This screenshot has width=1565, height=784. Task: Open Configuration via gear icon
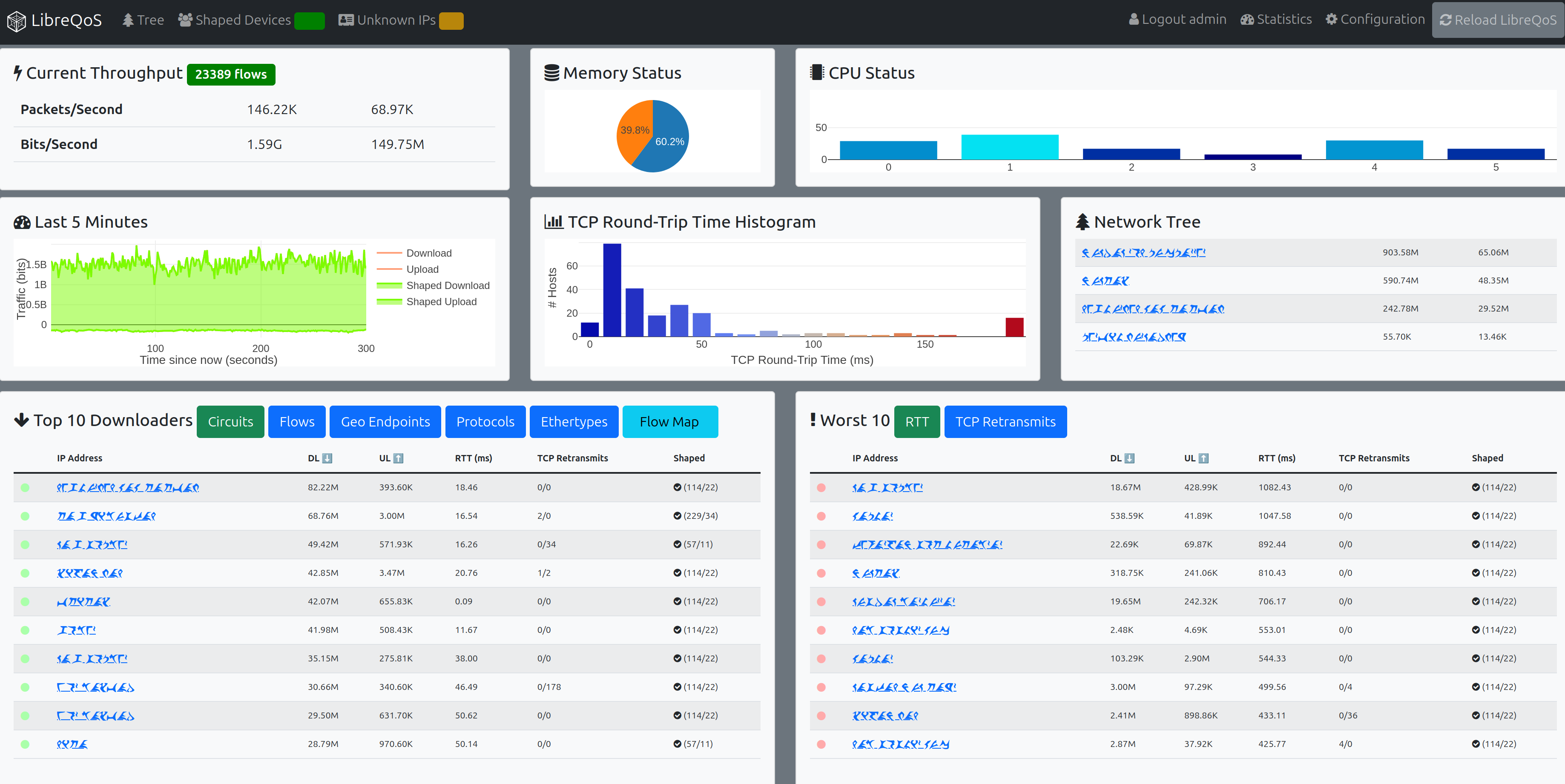pyautogui.click(x=1331, y=20)
